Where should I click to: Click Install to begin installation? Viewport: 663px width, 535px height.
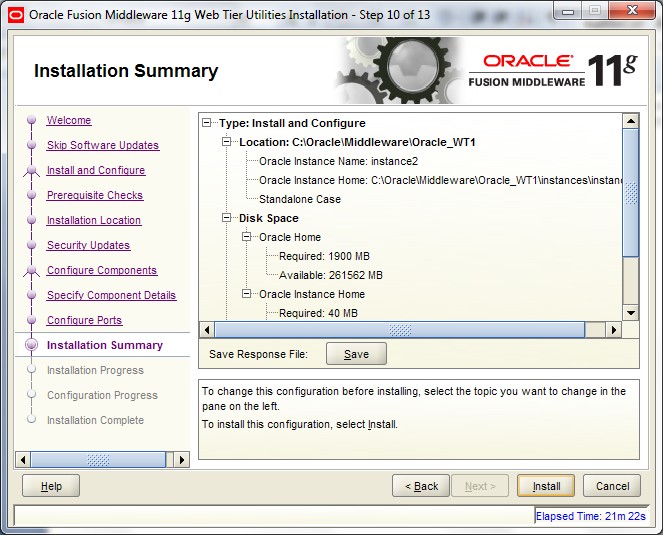click(546, 486)
